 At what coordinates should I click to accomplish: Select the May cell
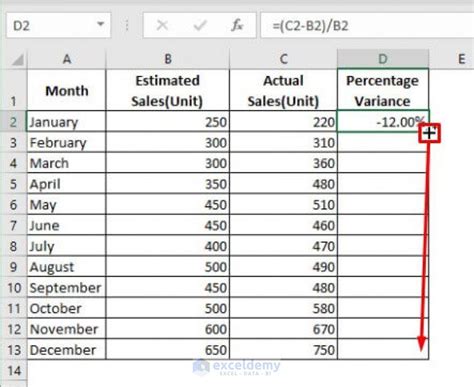click(67, 205)
